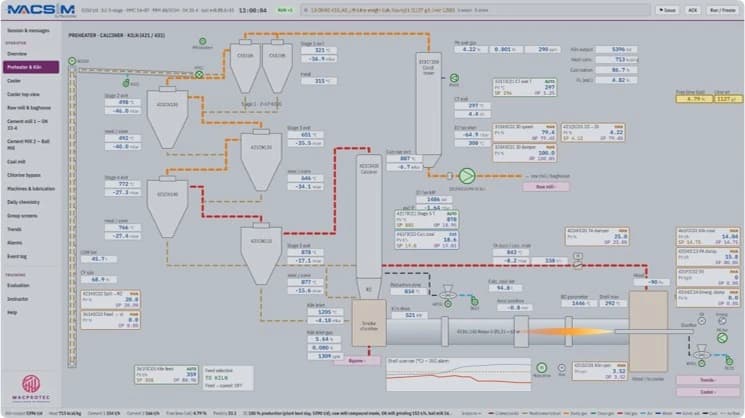Click the pink Raw mill navigation button
The height and width of the screenshot is (418, 745).
pos(546,187)
